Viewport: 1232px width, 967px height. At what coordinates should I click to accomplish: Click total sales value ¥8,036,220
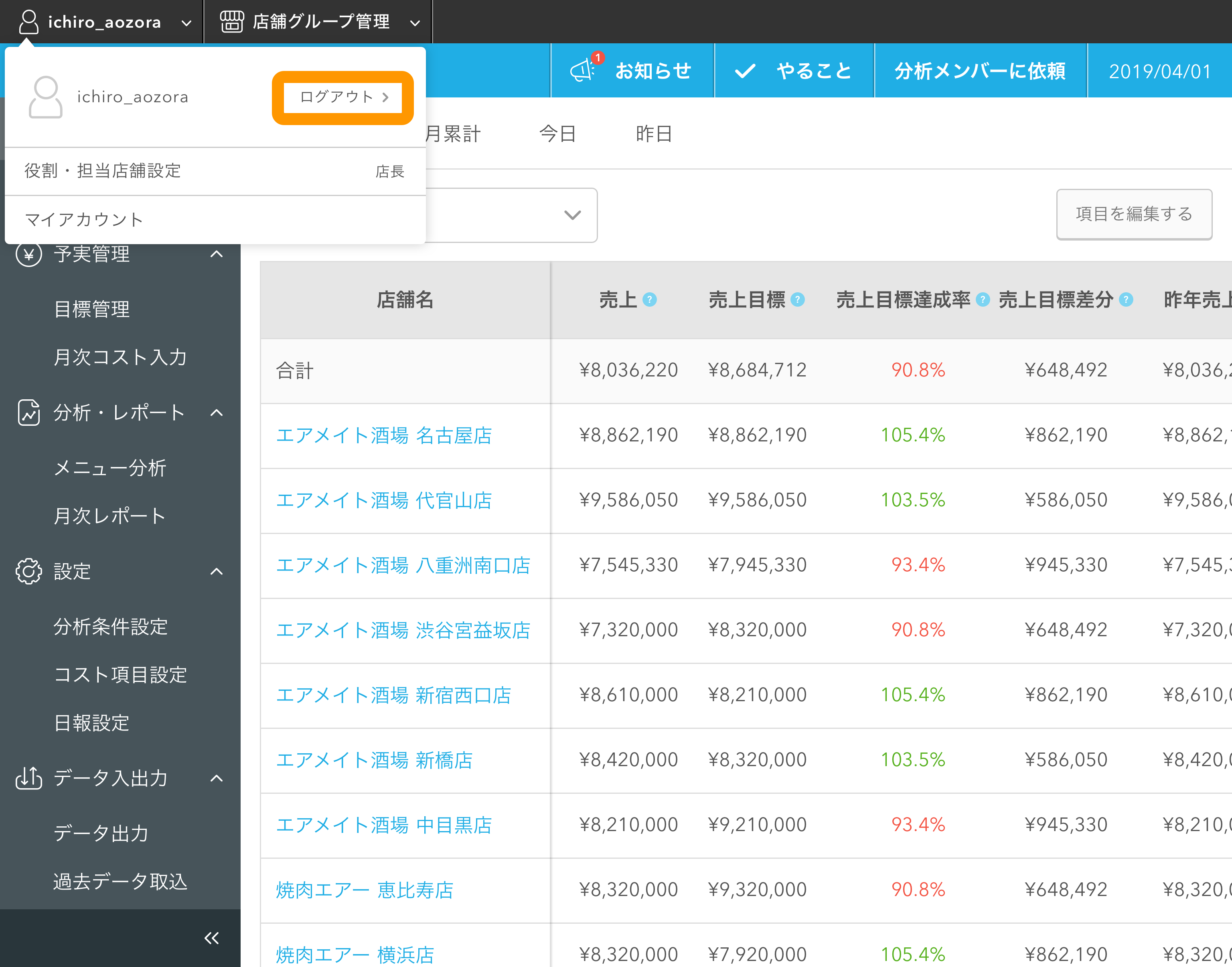point(628,370)
